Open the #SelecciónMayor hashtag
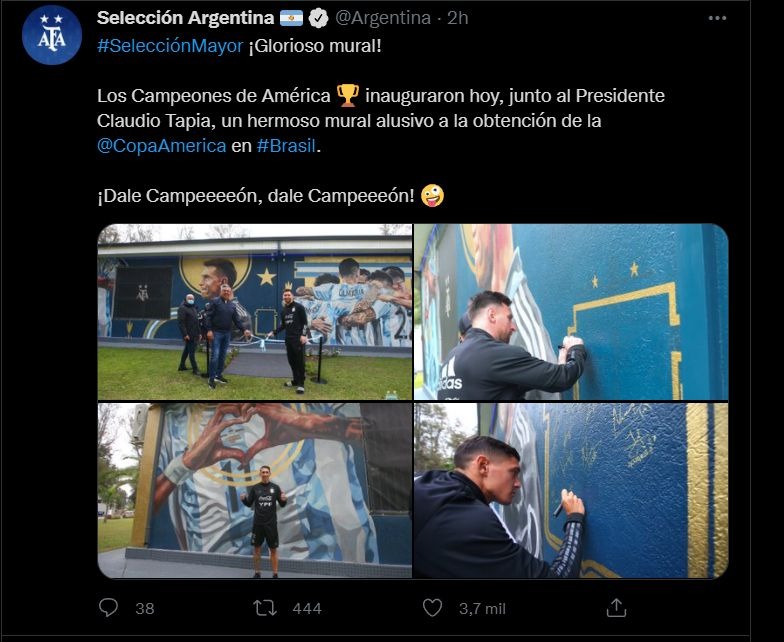784x642 pixels. coord(170,46)
